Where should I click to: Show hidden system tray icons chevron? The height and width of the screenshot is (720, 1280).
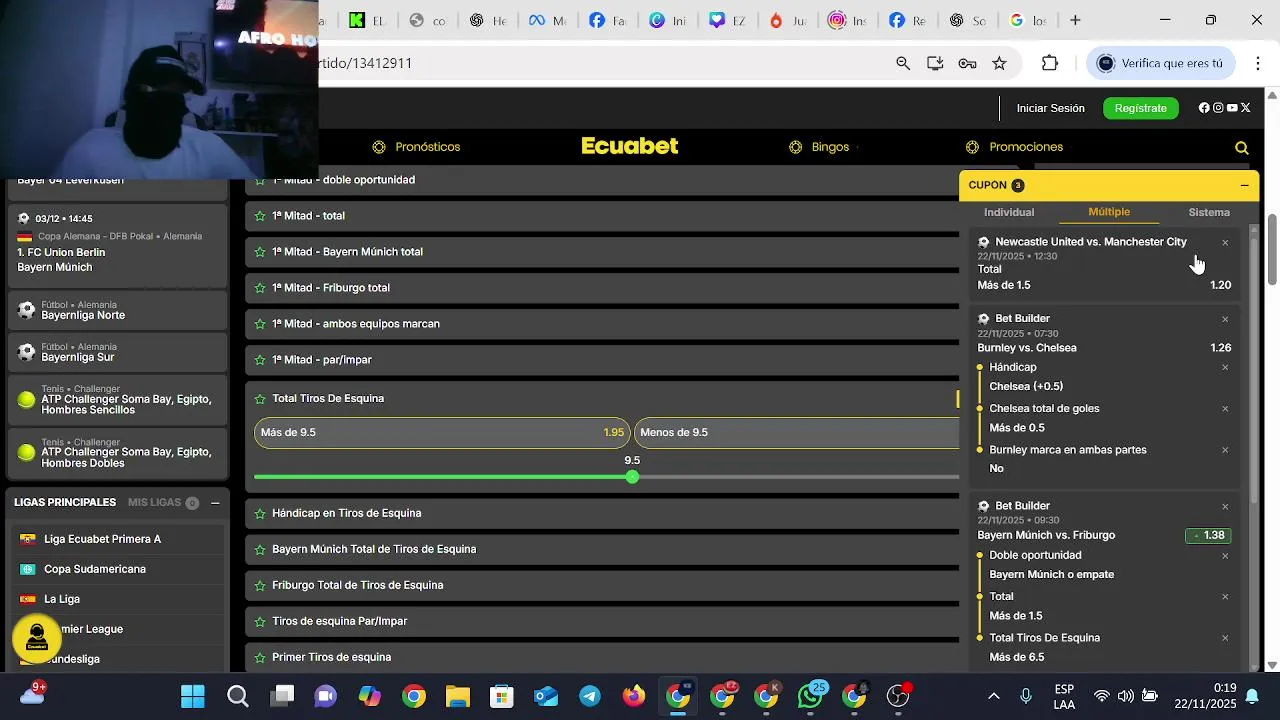click(993, 696)
